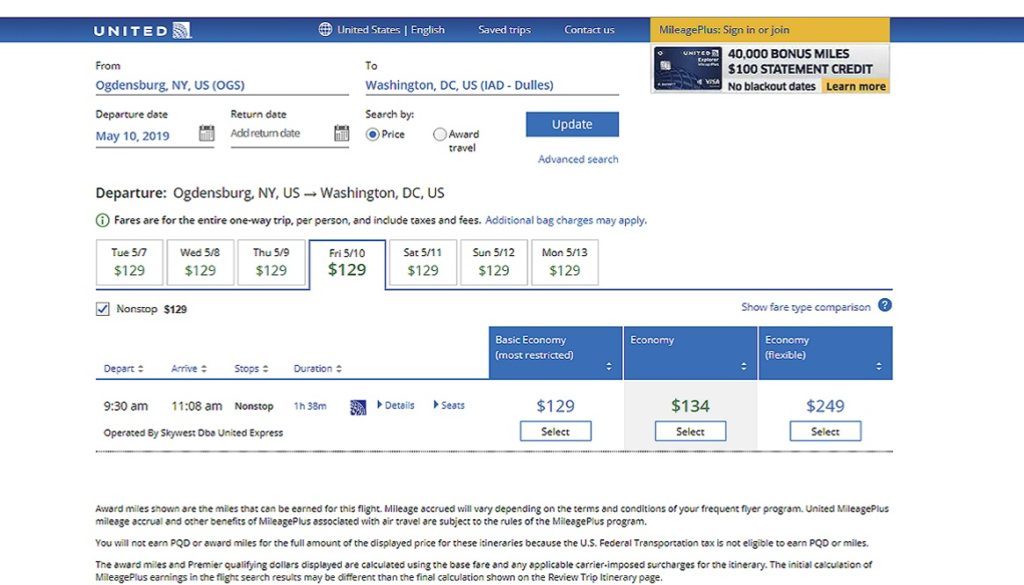Image resolution: width=1024 pixels, height=585 pixels.
Task: Select the $134 Economy fare
Action: click(690, 431)
